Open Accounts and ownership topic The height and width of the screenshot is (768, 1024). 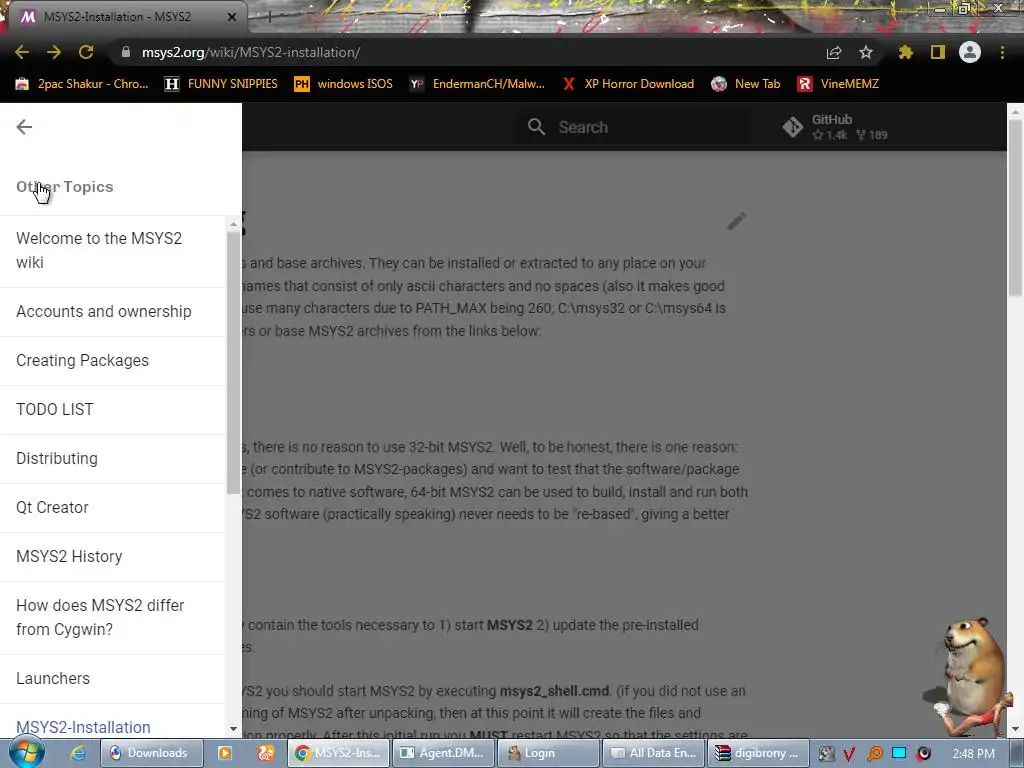(x=112, y=312)
